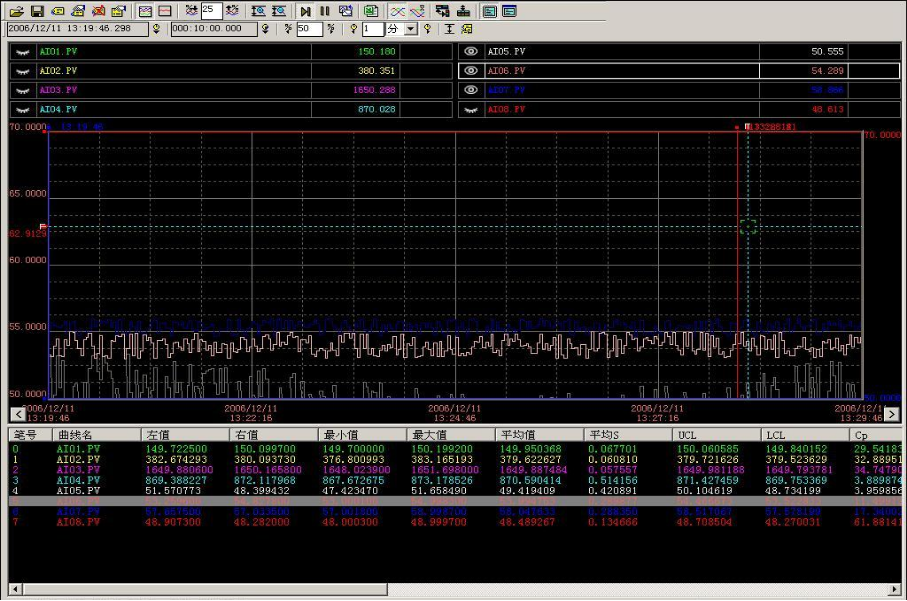Hide the AI05.PV curve using eye icon
Viewport: 907px width, 601px height.
coord(470,51)
